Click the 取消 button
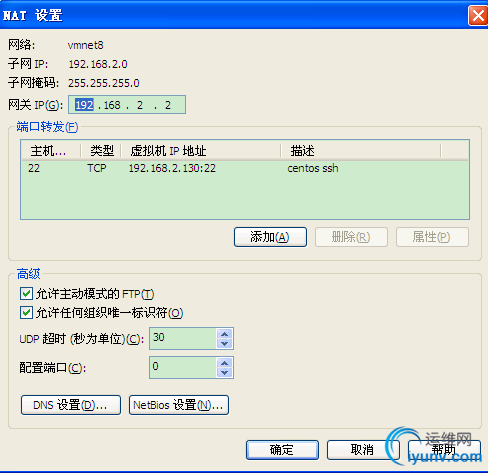 pos(363,450)
